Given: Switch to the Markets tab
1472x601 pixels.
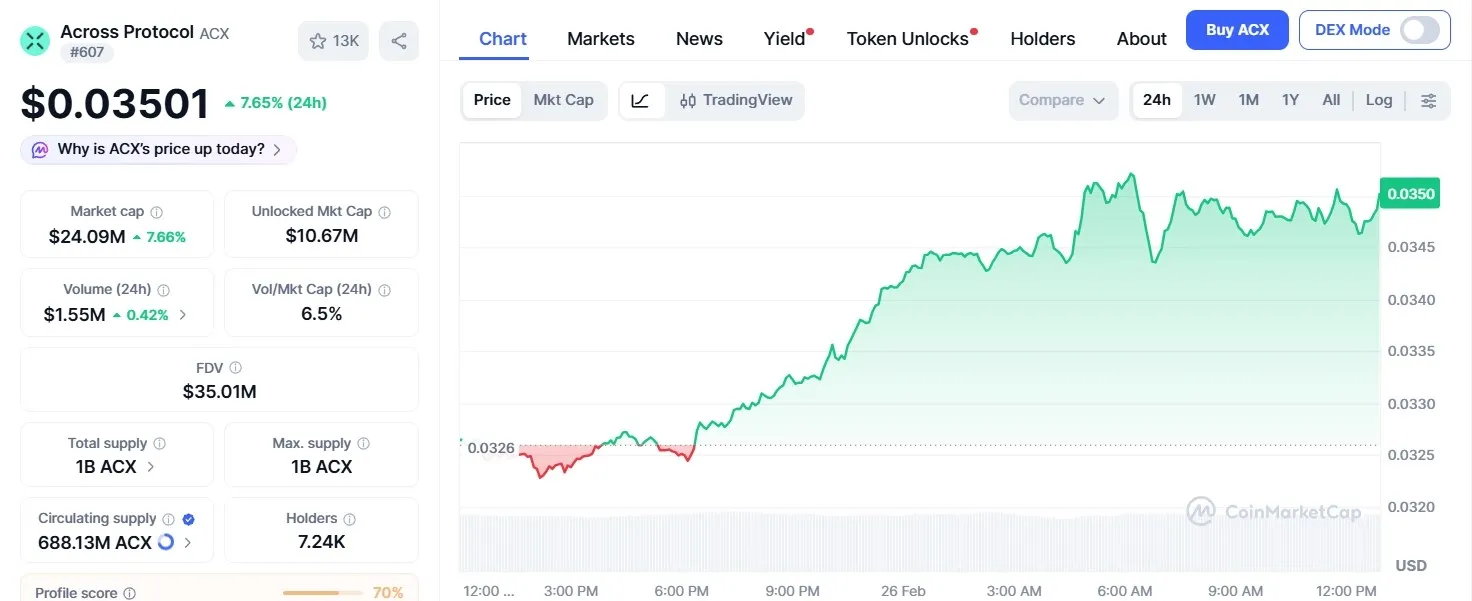Looking at the screenshot, I should click(x=600, y=38).
